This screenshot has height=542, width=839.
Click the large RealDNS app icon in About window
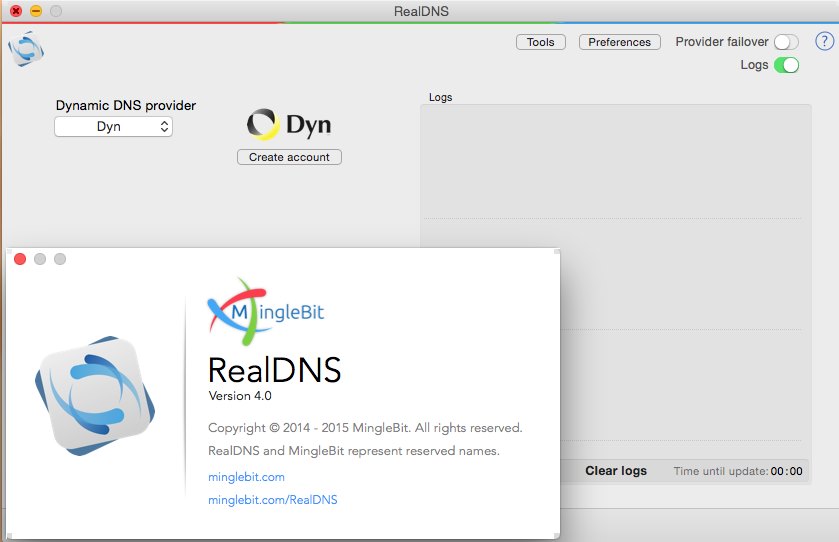pyautogui.click(x=95, y=396)
